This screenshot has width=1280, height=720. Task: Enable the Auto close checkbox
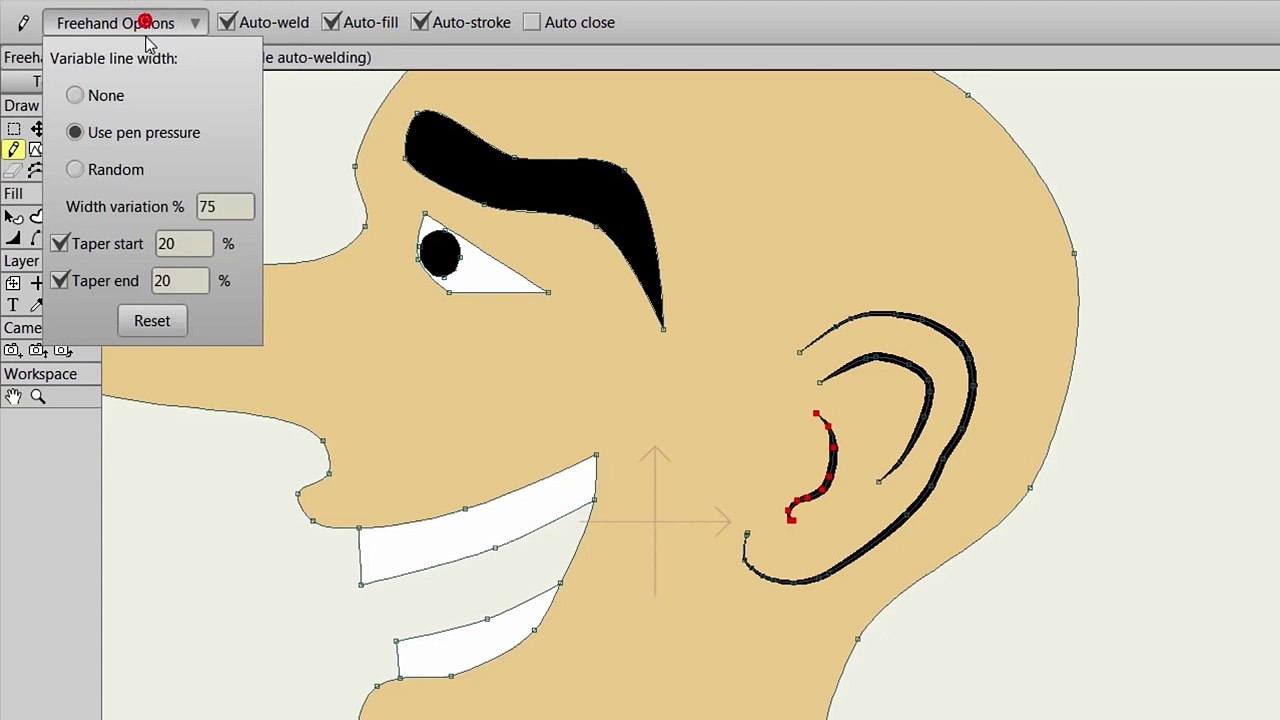(x=532, y=22)
